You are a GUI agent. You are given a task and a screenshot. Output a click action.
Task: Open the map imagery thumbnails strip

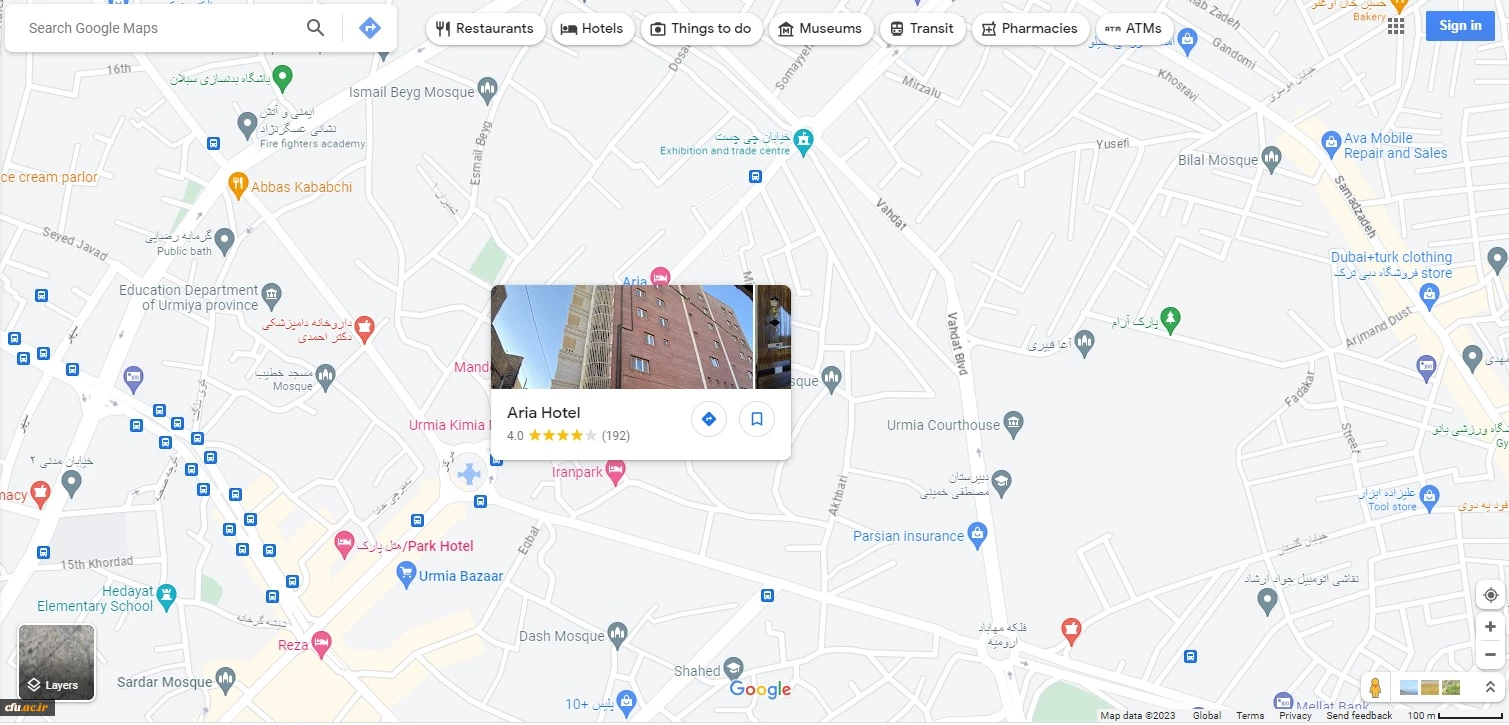[1430, 687]
